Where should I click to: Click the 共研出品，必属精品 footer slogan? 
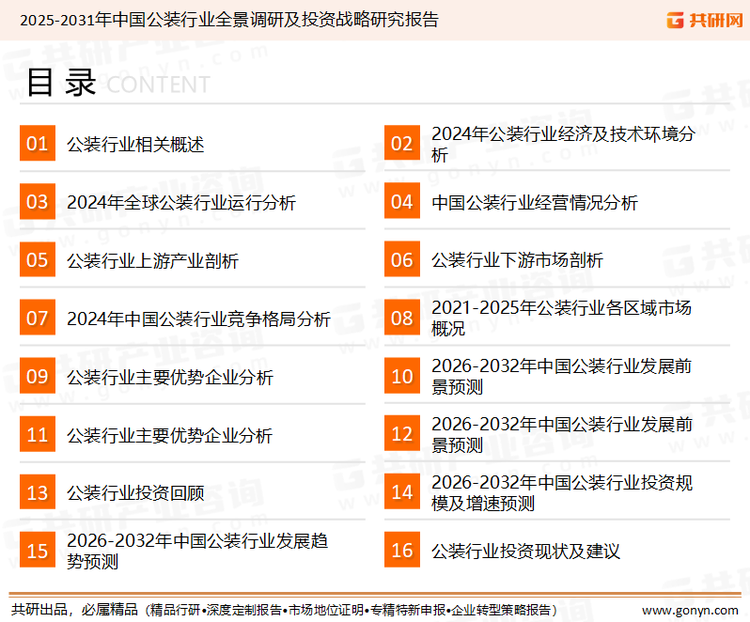coord(75,610)
